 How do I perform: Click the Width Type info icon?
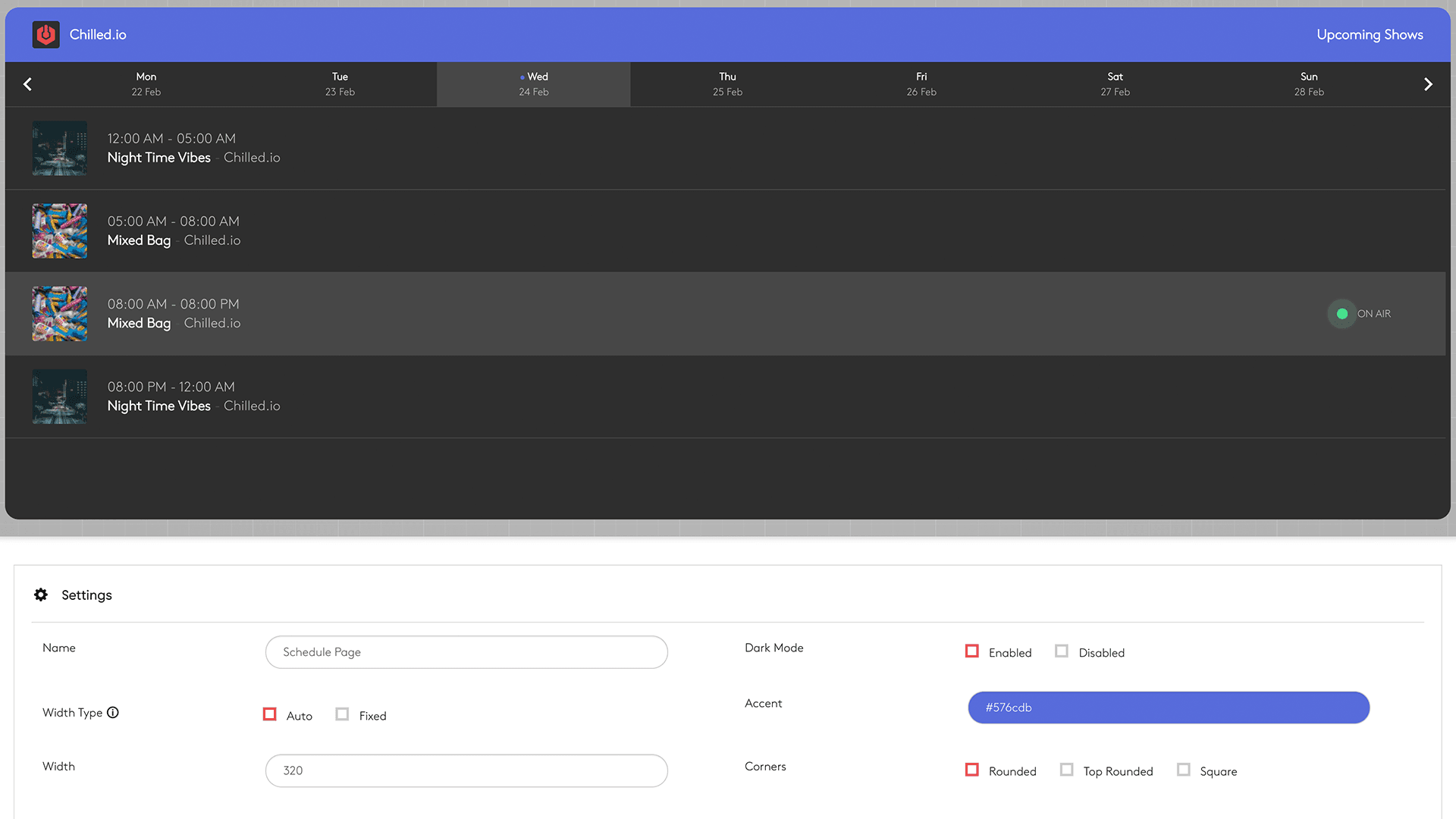click(x=112, y=712)
